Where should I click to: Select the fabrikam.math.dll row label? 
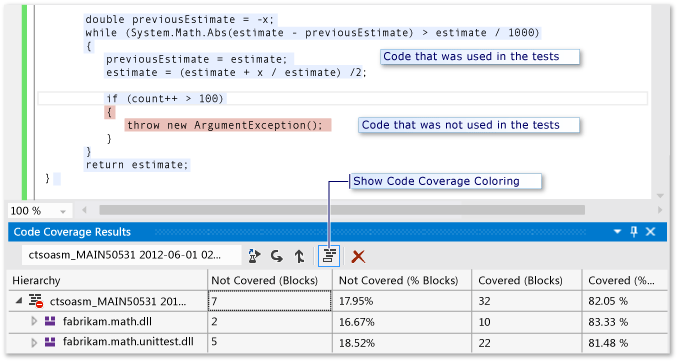107,321
